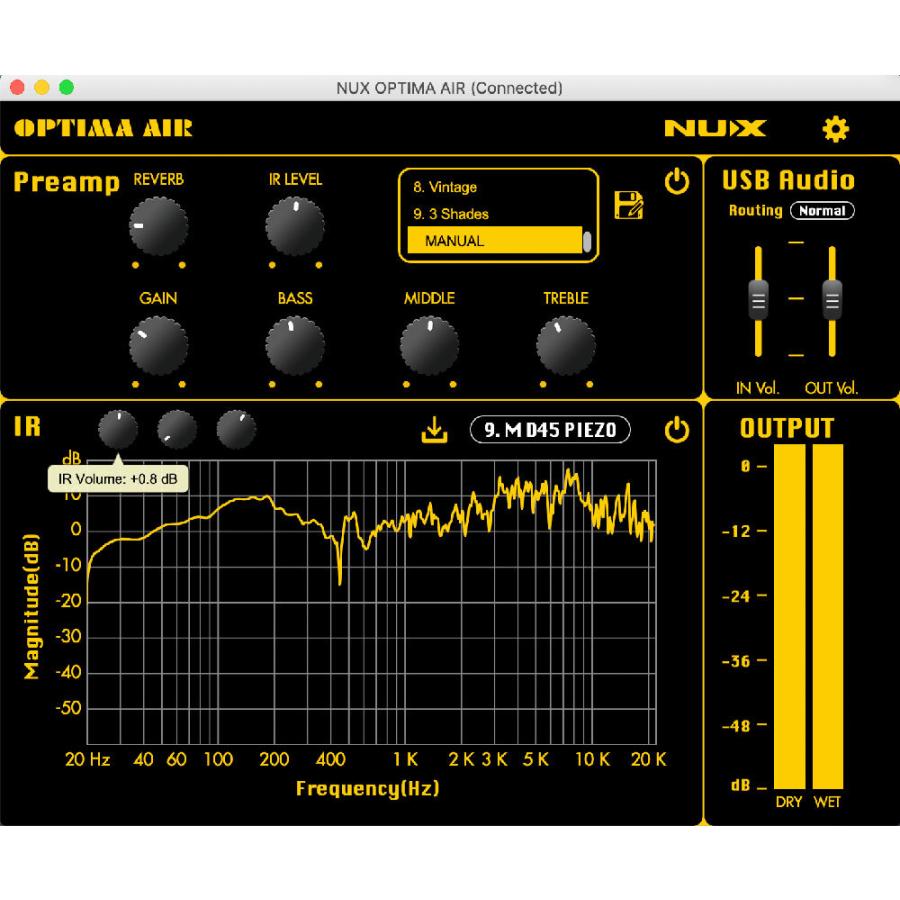The height and width of the screenshot is (900, 900).
Task: Select the 8. Vintage preset
Action: pos(445,187)
